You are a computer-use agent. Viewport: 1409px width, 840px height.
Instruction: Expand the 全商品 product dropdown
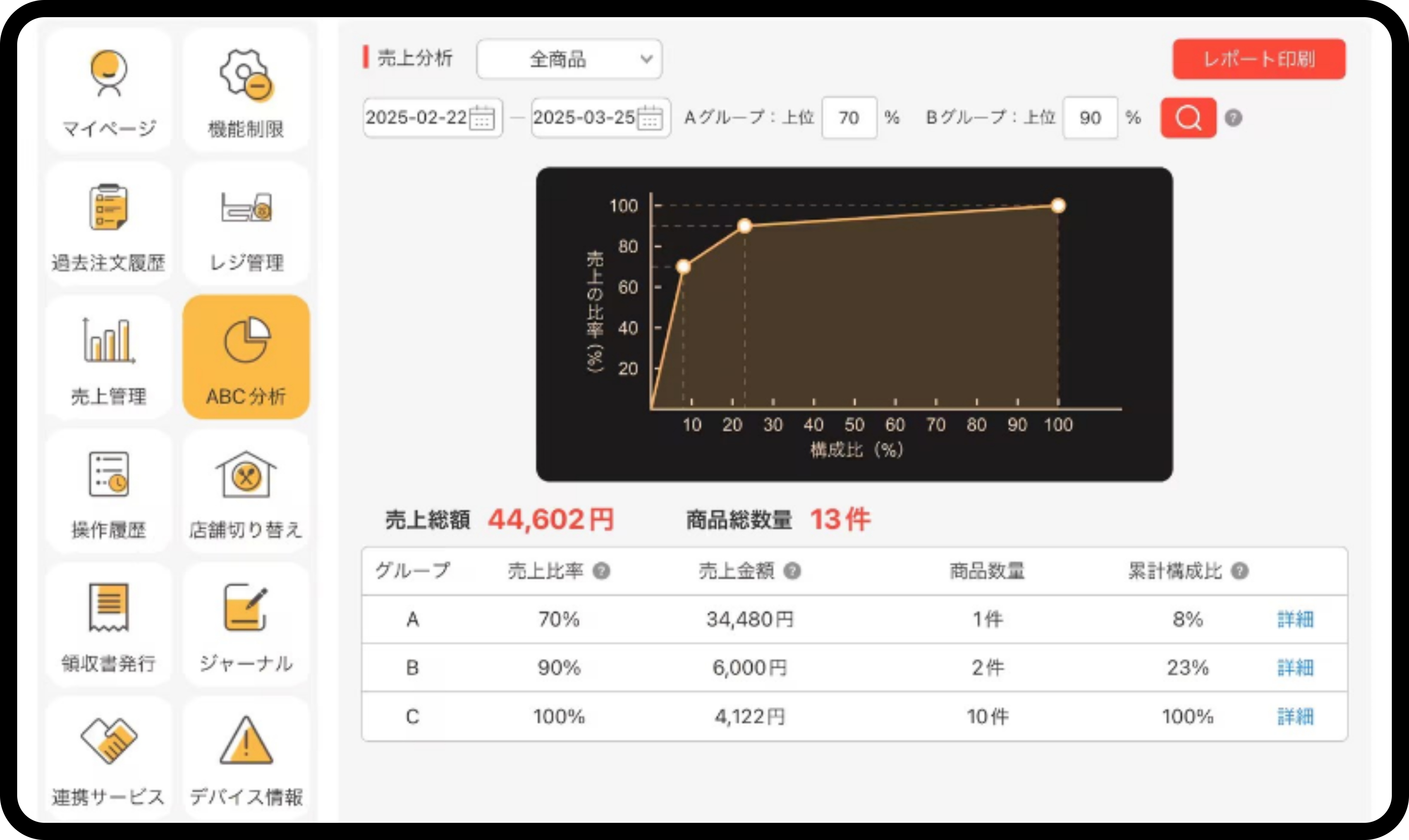point(569,59)
